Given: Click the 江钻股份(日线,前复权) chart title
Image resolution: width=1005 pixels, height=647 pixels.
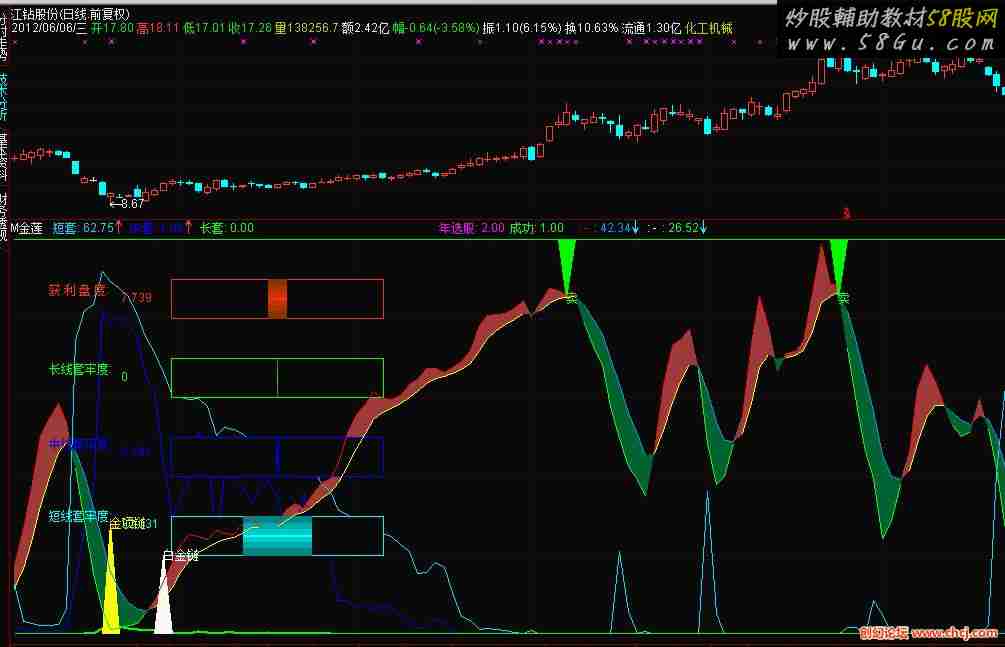Looking at the screenshot, I should point(71,14).
